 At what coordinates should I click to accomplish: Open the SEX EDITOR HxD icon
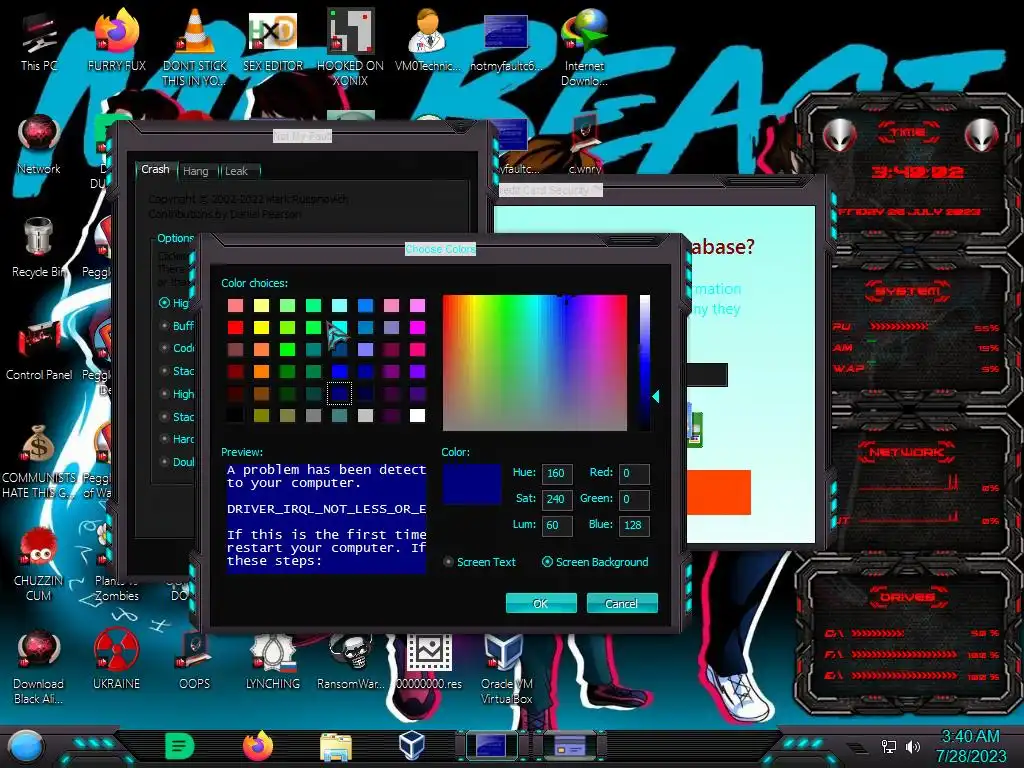tap(273, 40)
